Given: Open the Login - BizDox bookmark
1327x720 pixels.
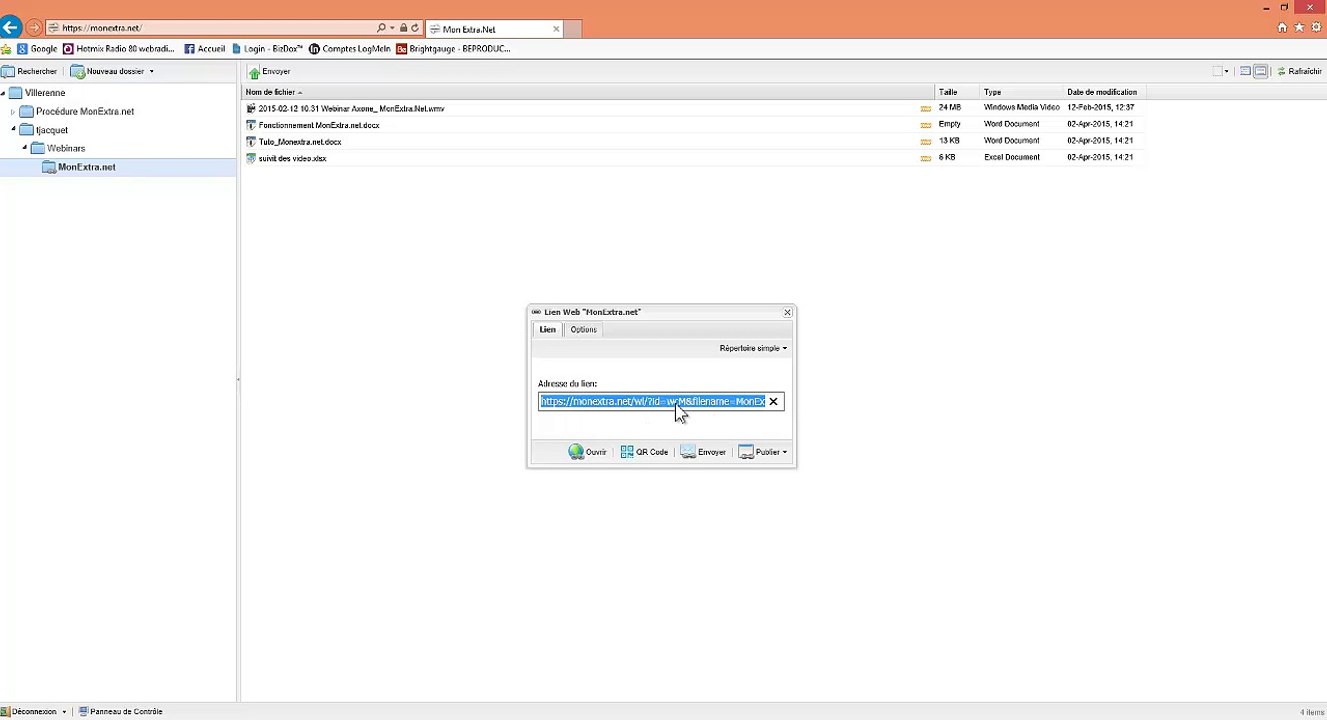Looking at the screenshot, I should [x=267, y=48].
